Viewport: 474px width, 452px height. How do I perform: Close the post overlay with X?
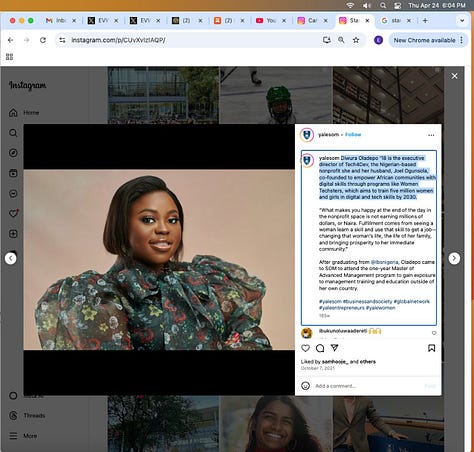click(454, 76)
